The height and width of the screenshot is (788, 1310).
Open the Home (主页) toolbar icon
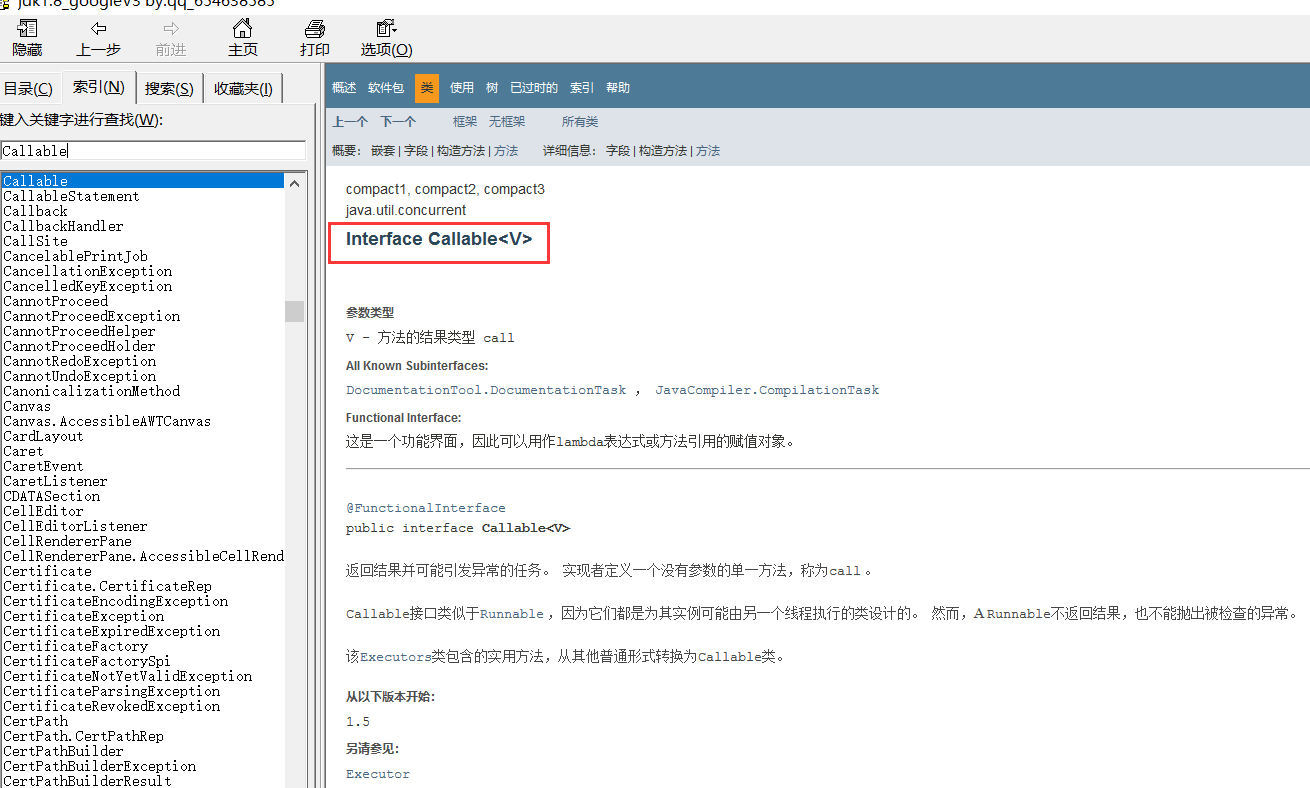[242, 38]
